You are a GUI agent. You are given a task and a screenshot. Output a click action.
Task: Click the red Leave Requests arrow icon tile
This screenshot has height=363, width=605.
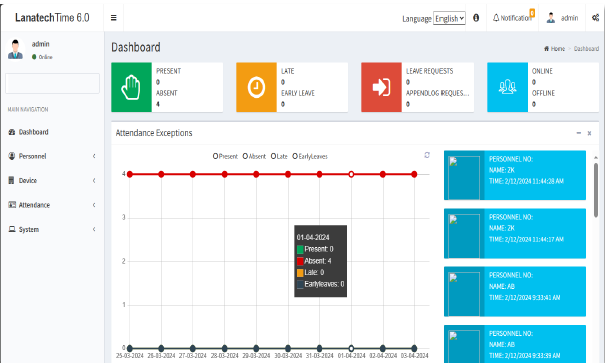coord(381,87)
